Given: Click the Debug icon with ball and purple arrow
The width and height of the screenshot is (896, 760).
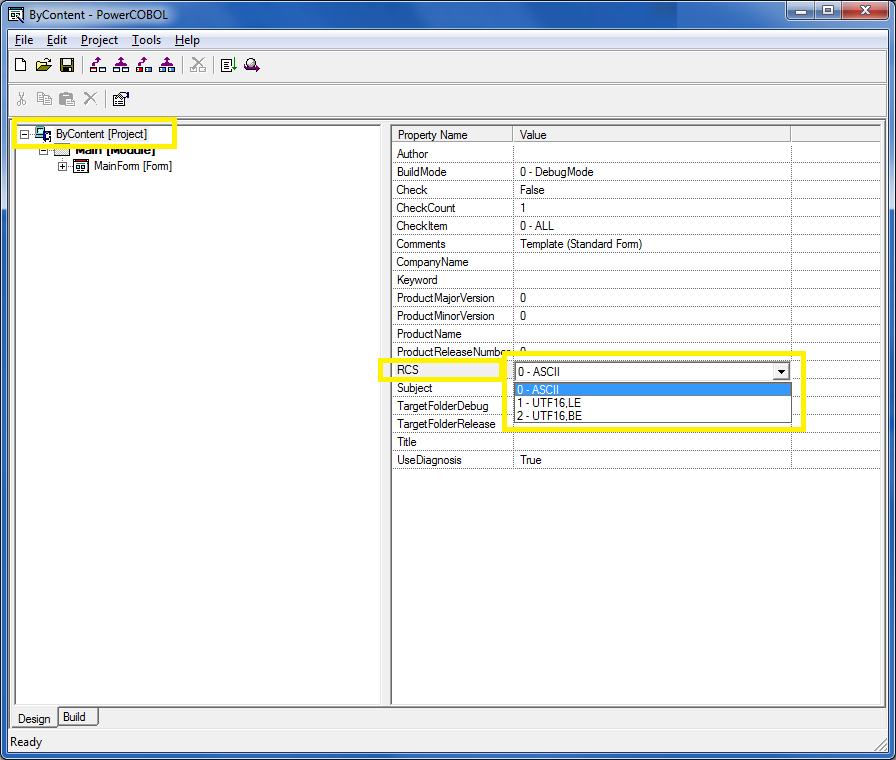Looking at the screenshot, I should pos(252,65).
